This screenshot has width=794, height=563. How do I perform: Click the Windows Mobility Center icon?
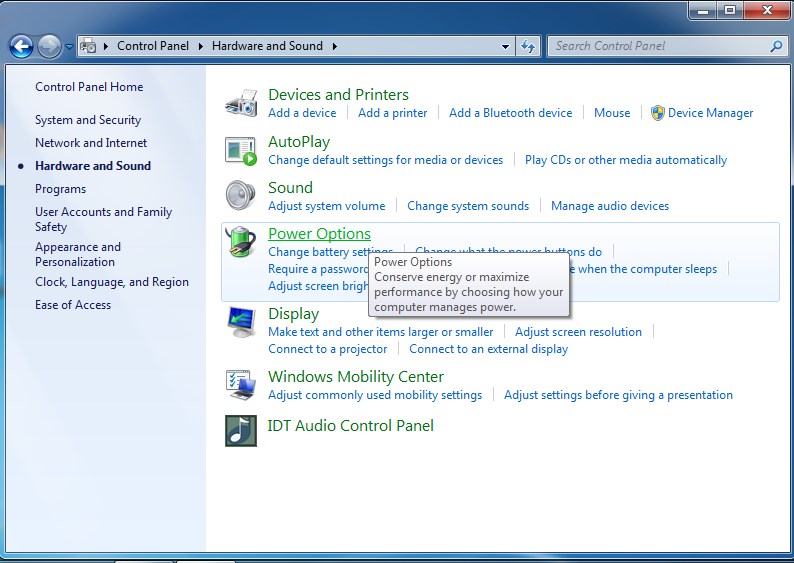[241, 385]
